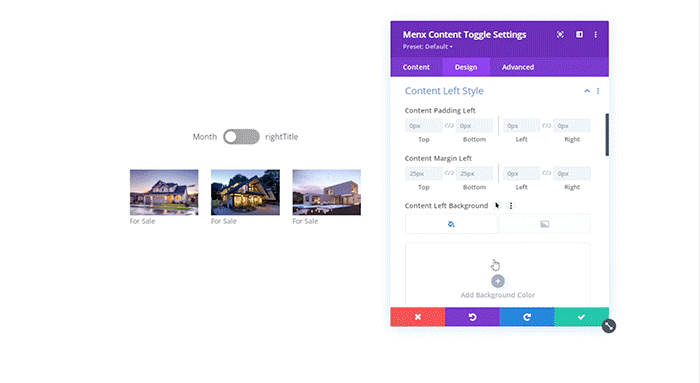Image resolution: width=700 pixels, height=383 pixels.
Task: Switch to the Advanced tab
Action: (x=518, y=67)
